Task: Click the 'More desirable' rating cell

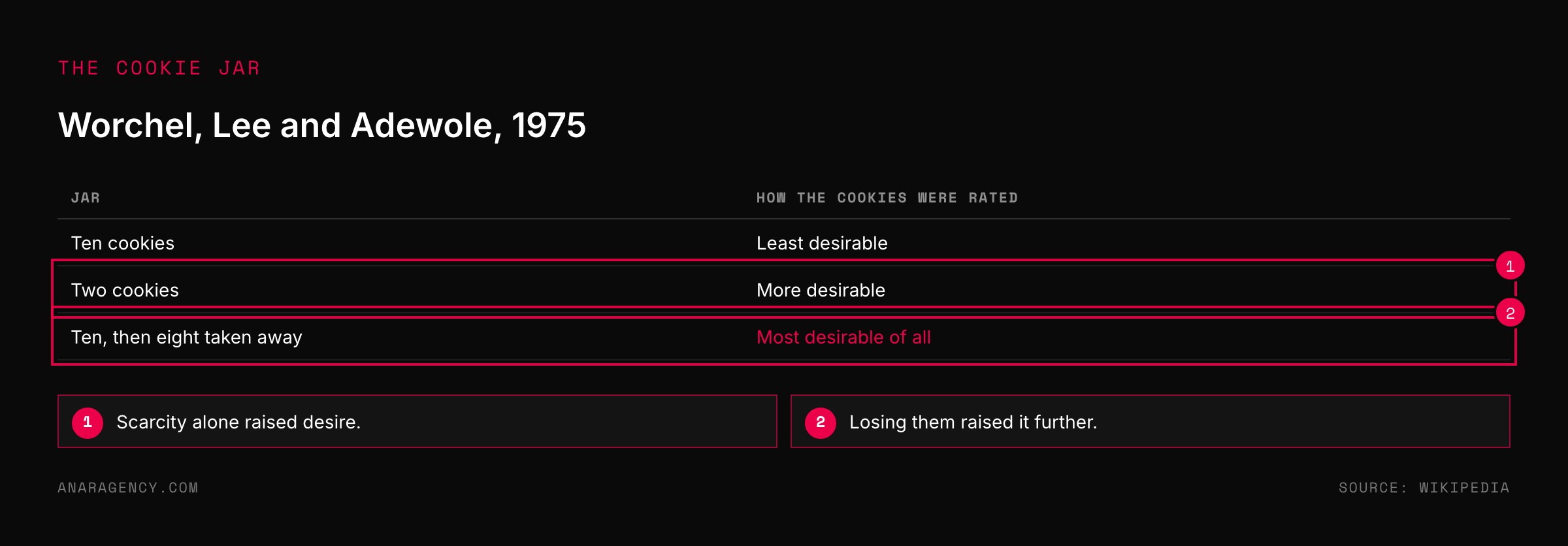Action: click(821, 290)
